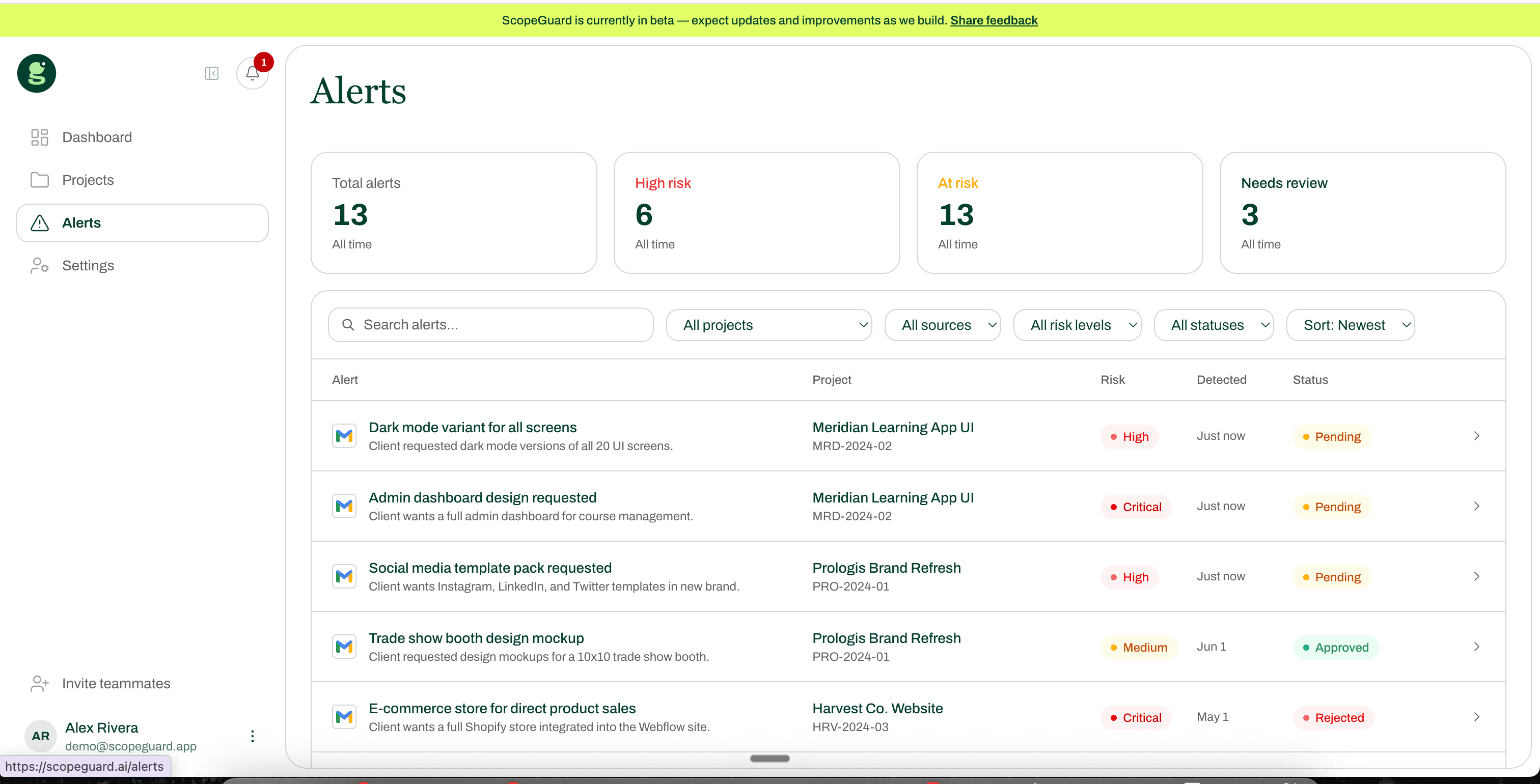Expand the All statuses dropdown
Screen dimensions: 1540x784
click(1214, 325)
